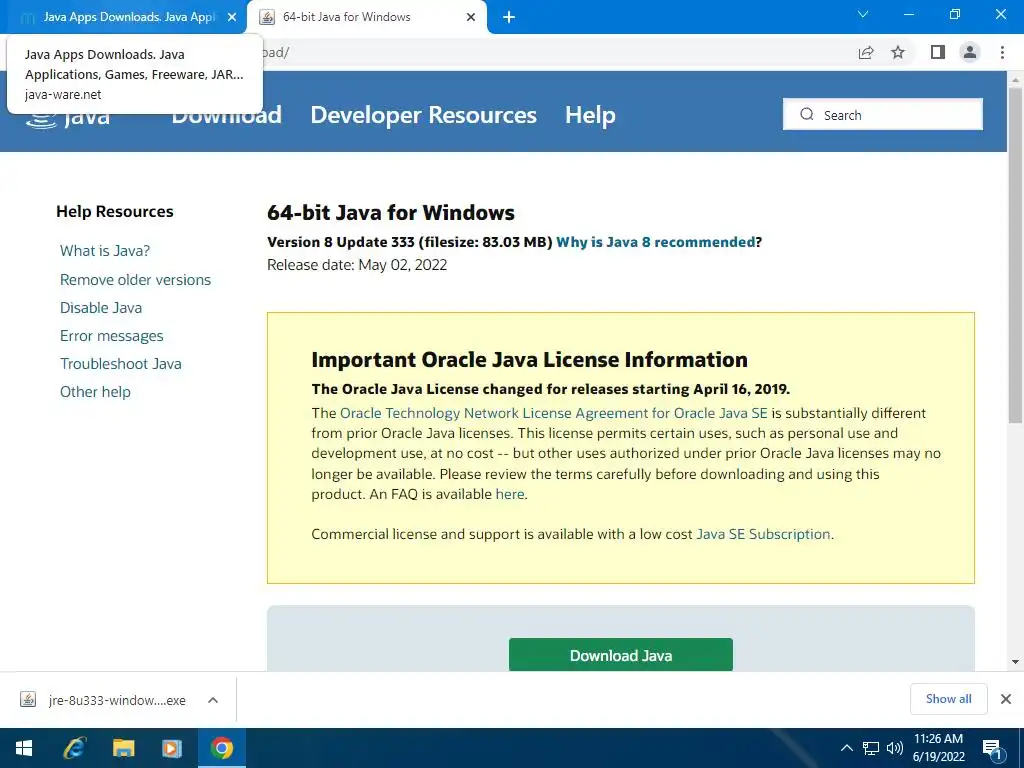This screenshot has width=1024, height=768.
Task: Click the scrollbar down arrow
Action: 1015,662
